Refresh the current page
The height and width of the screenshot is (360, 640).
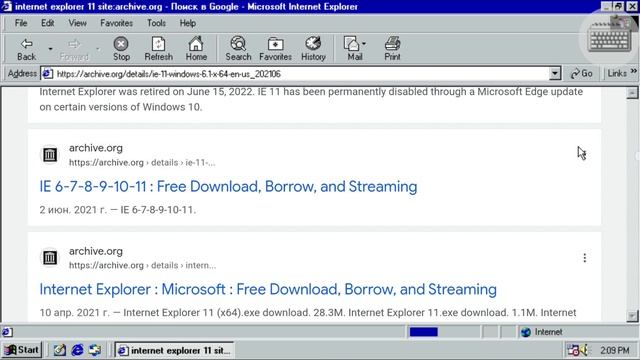158,49
